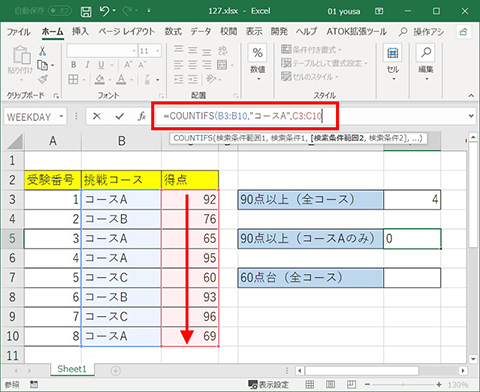Screen dimensions: 480x392
Task: Switch to the データ tab
Action: click(x=201, y=31)
